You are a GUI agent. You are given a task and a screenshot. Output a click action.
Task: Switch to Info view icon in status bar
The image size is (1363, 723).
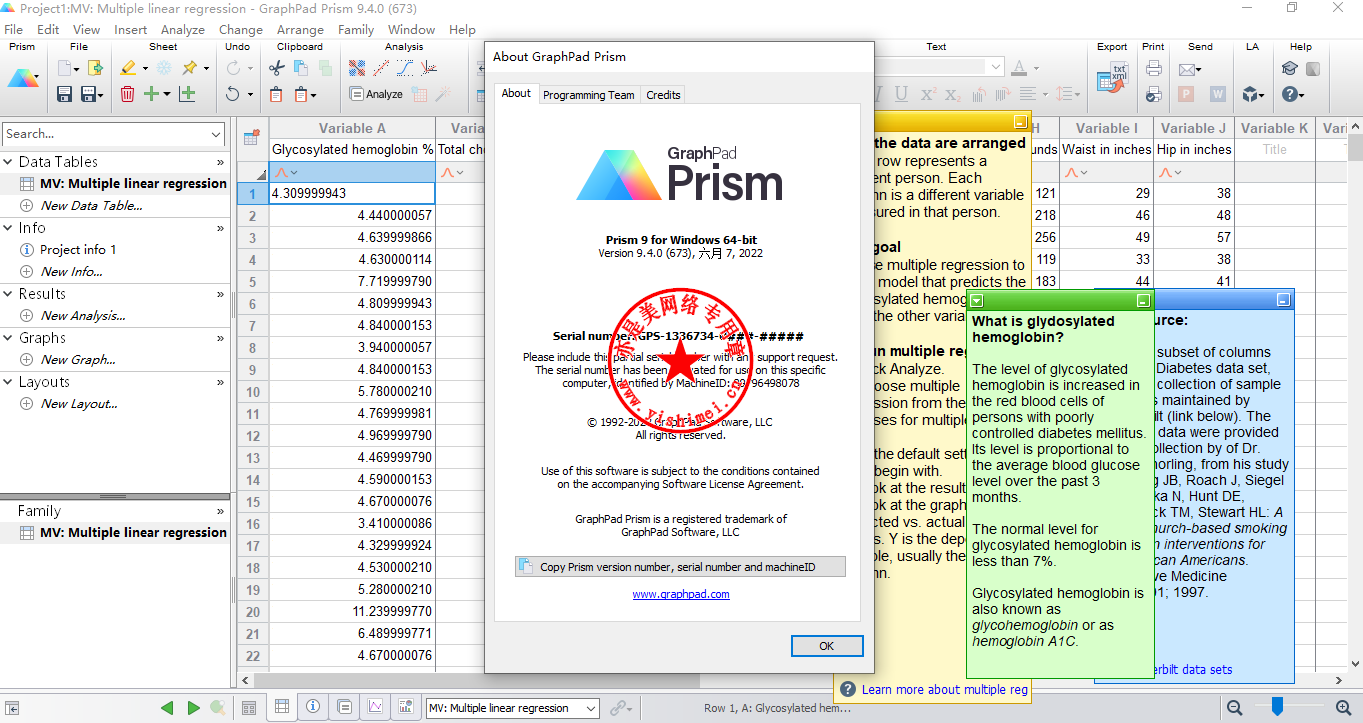tap(313, 707)
